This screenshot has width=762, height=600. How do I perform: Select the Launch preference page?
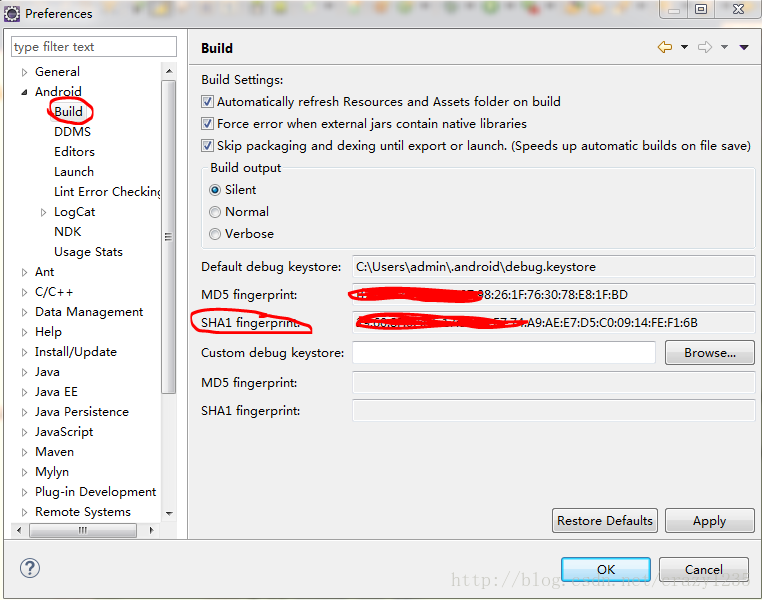74,171
